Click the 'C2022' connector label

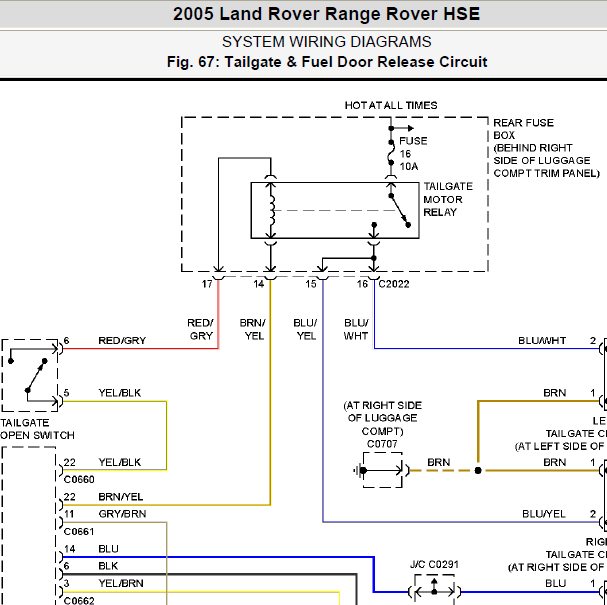394,284
